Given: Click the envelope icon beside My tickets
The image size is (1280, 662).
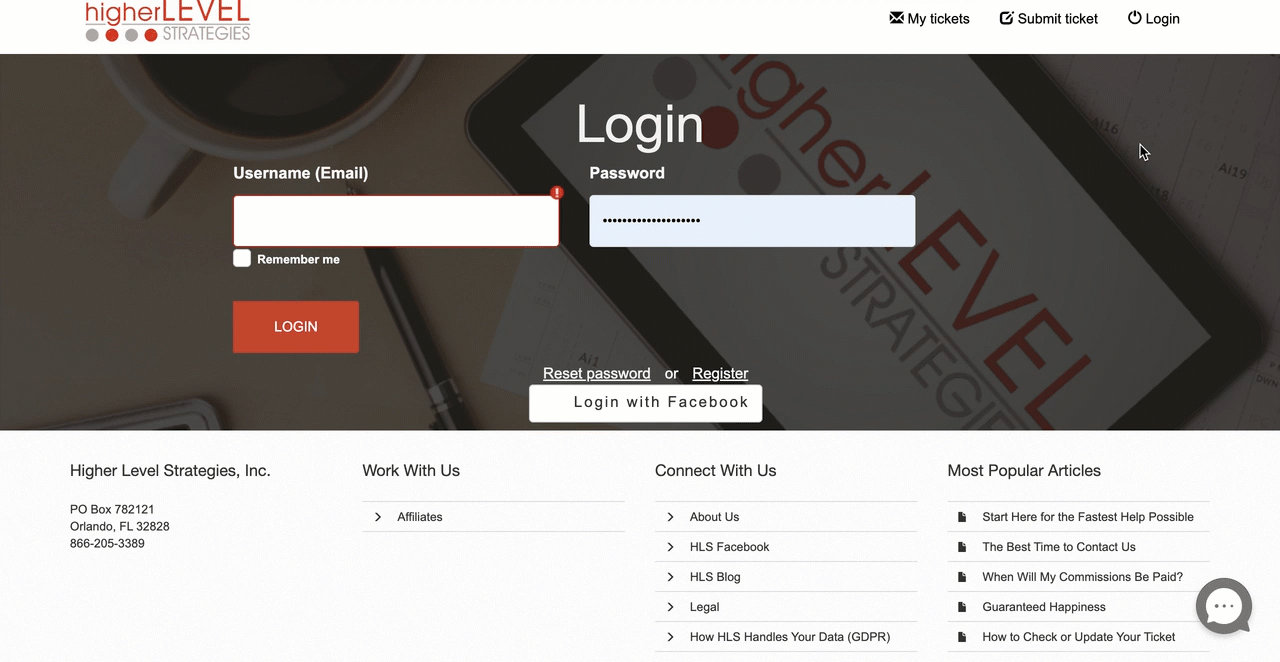Looking at the screenshot, I should pos(896,18).
